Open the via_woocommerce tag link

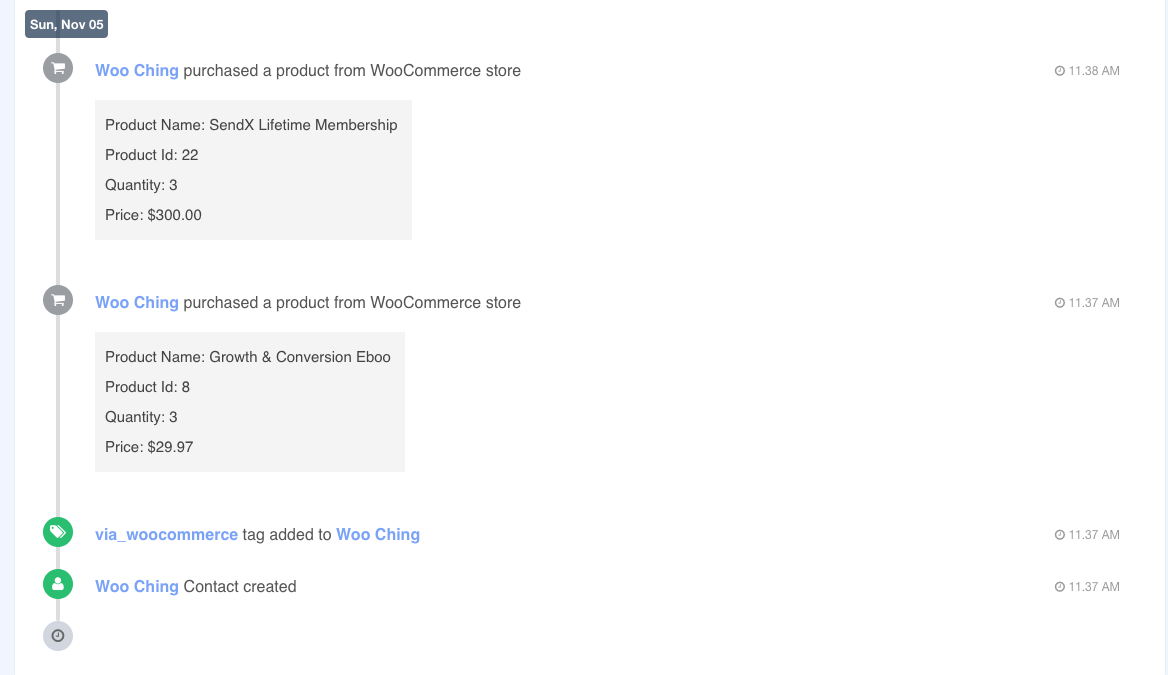[x=166, y=535]
